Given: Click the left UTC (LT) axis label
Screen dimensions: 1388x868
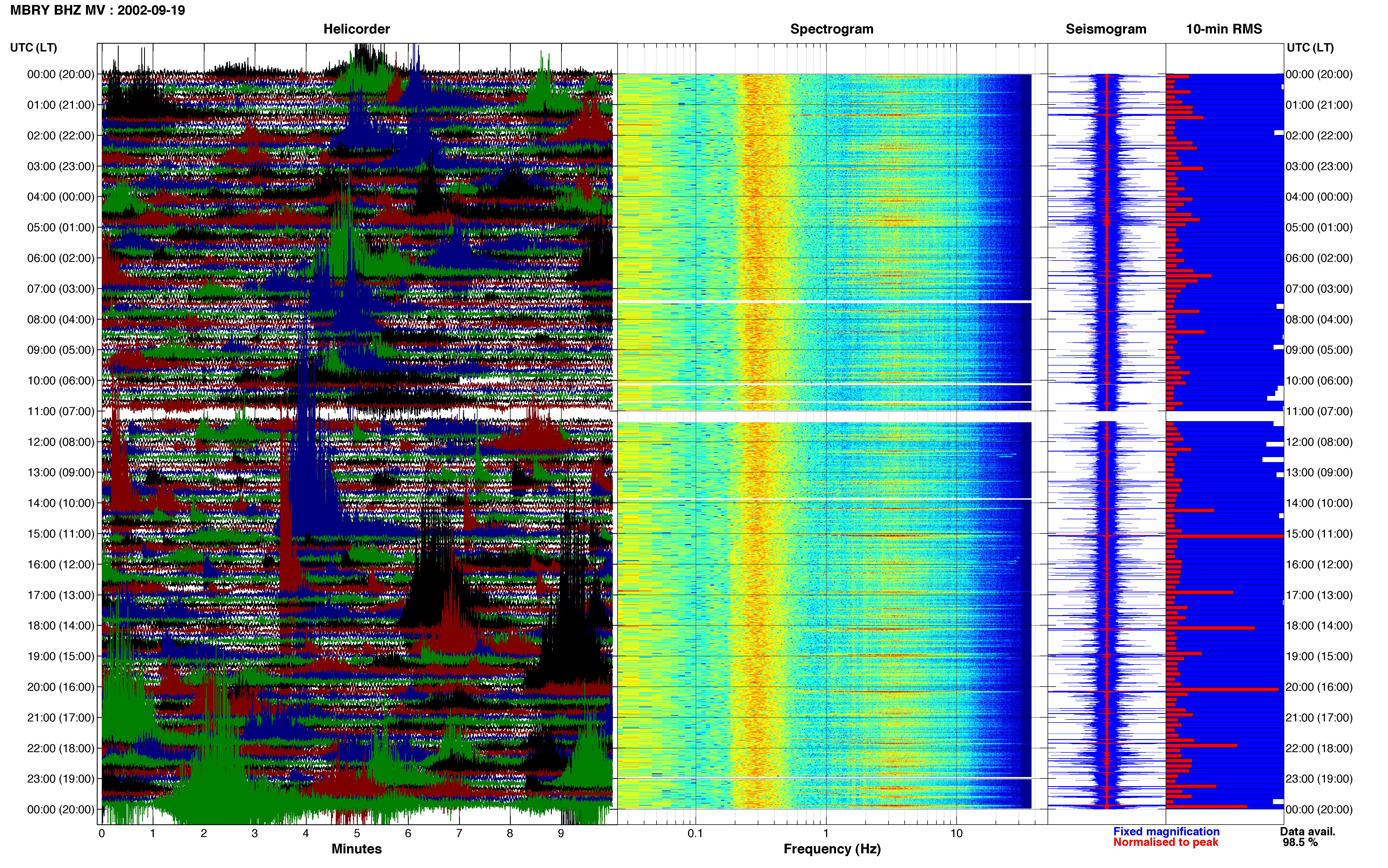Looking at the screenshot, I should 34,48.
